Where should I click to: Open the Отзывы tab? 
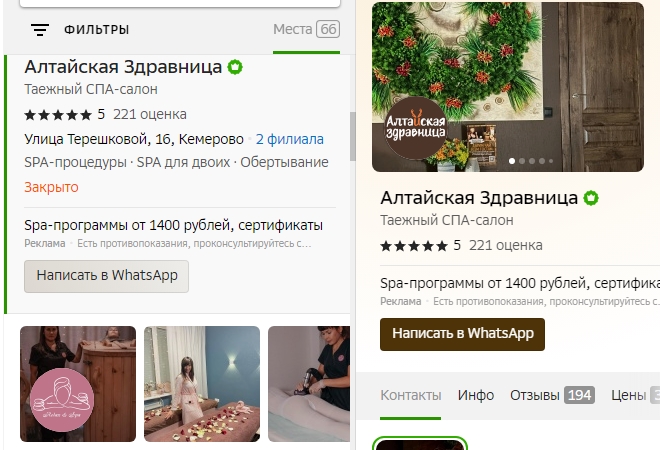tap(552, 395)
